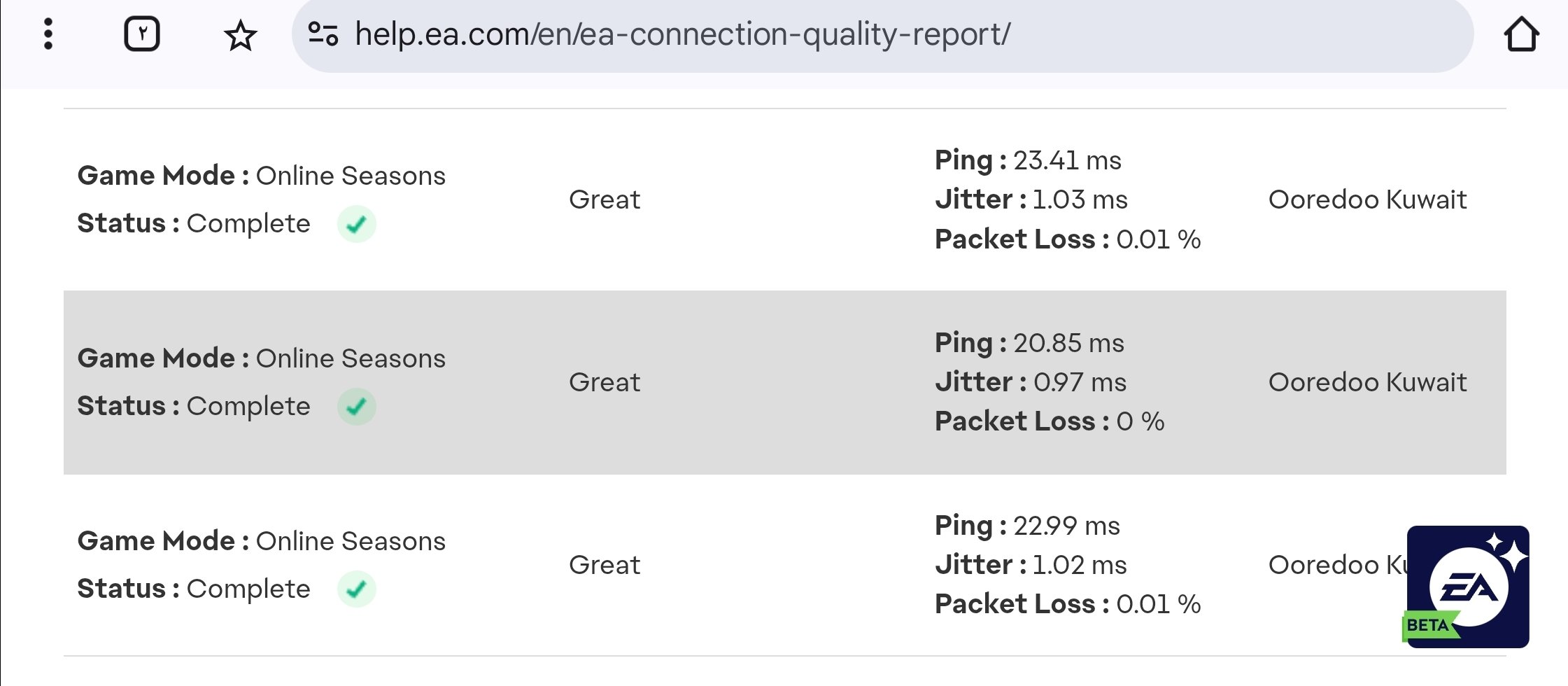This screenshot has width=1568, height=686.
Task: Select the first row's Game Mode text
Action: [261, 176]
